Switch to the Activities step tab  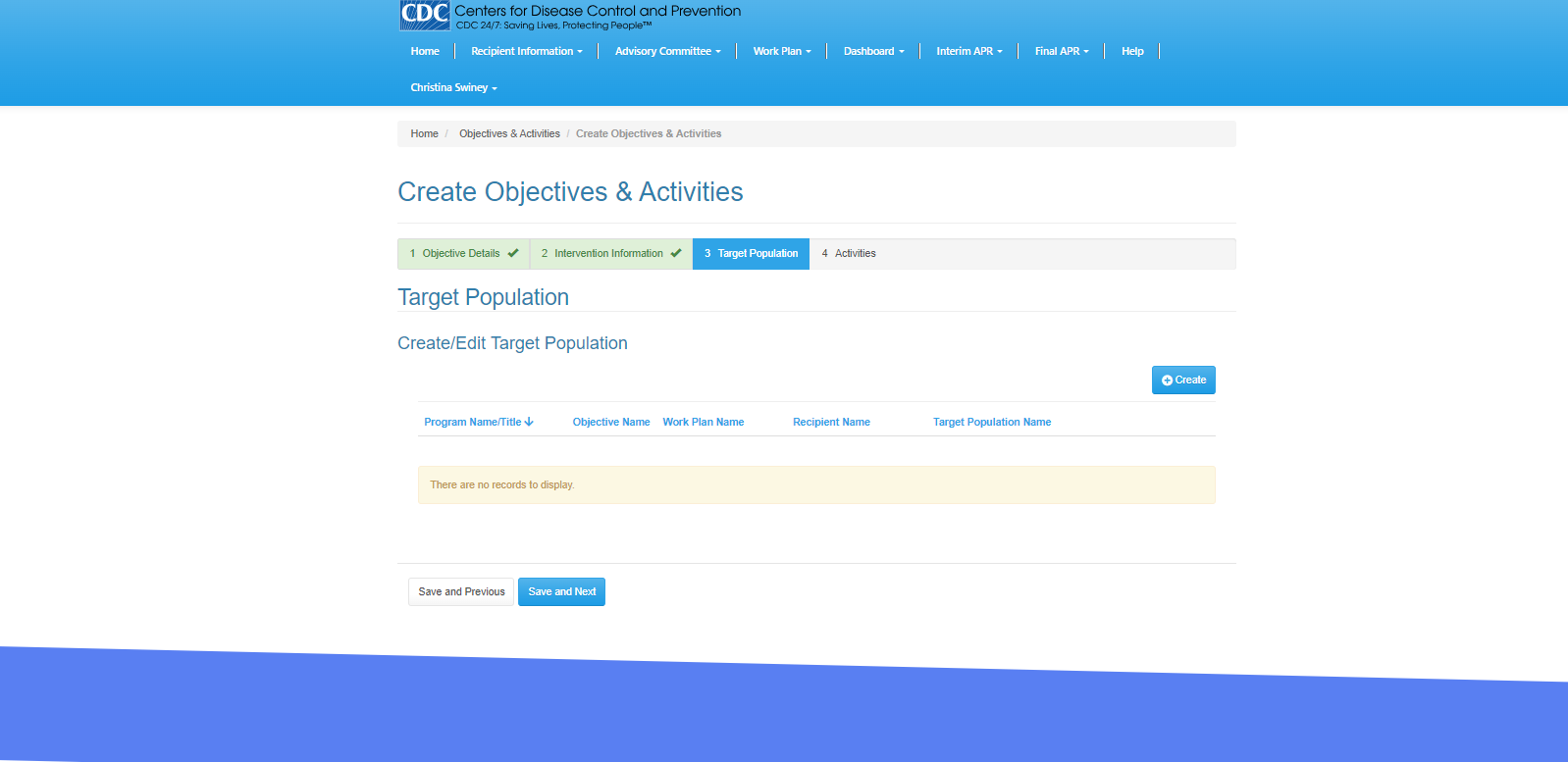[849, 253]
